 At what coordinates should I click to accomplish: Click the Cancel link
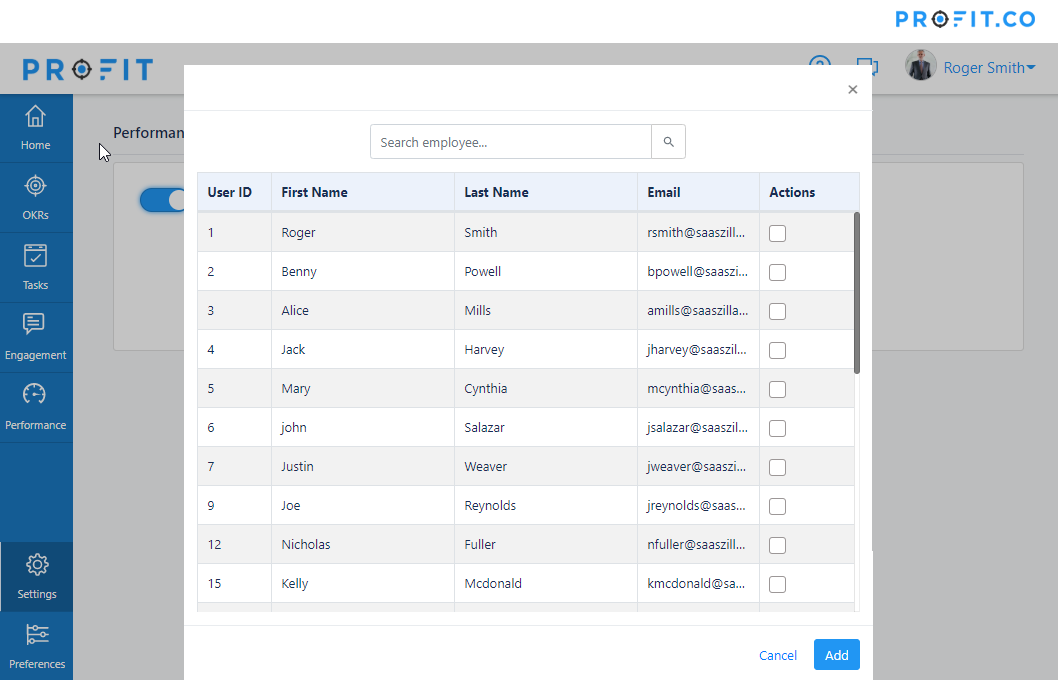(777, 655)
